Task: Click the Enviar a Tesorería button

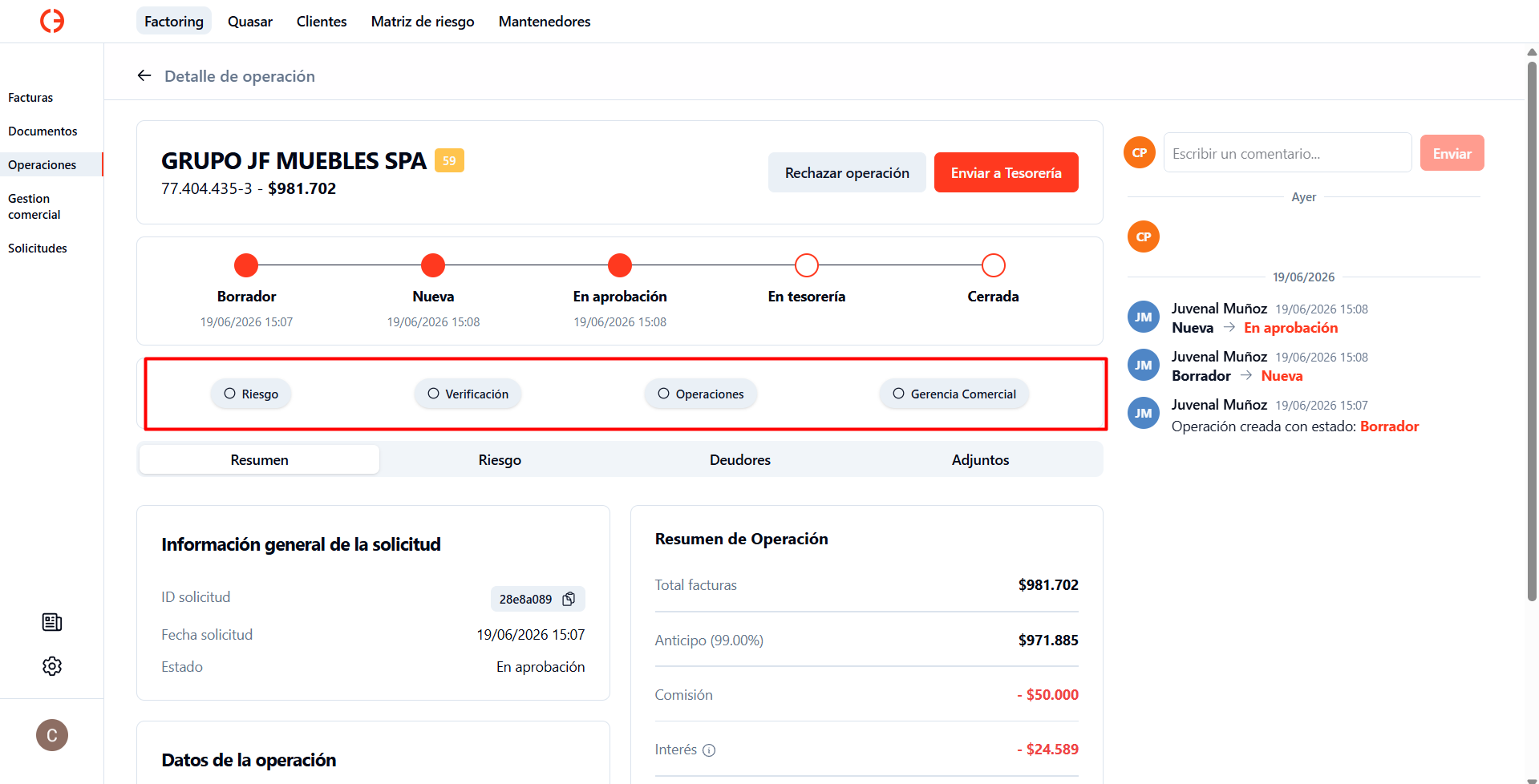Action: point(1006,172)
